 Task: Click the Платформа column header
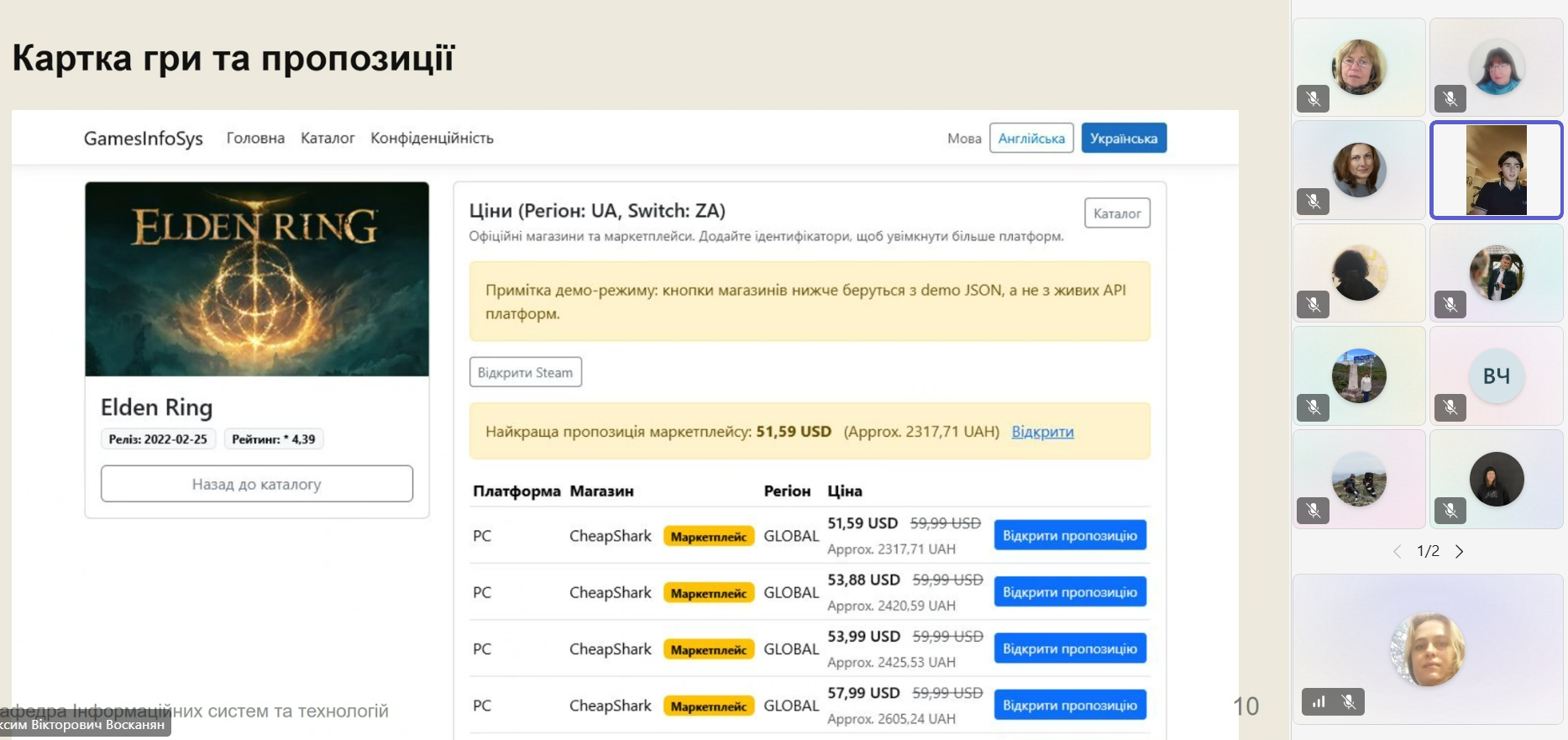tap(517, 491)
